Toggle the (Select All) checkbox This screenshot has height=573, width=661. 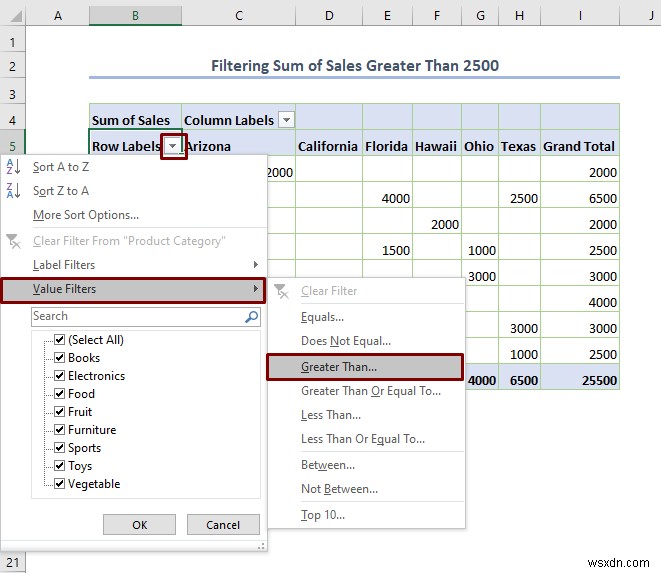[x=59, y=339]
